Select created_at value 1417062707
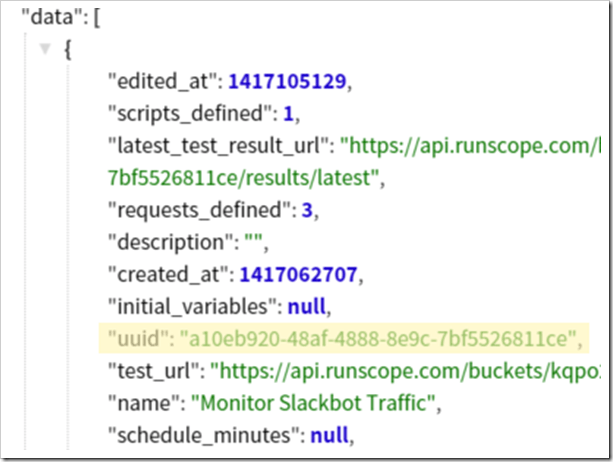Image resolution: width=613 pixels, height=462 pixels. pyautogui.click(x=298, y=274)
